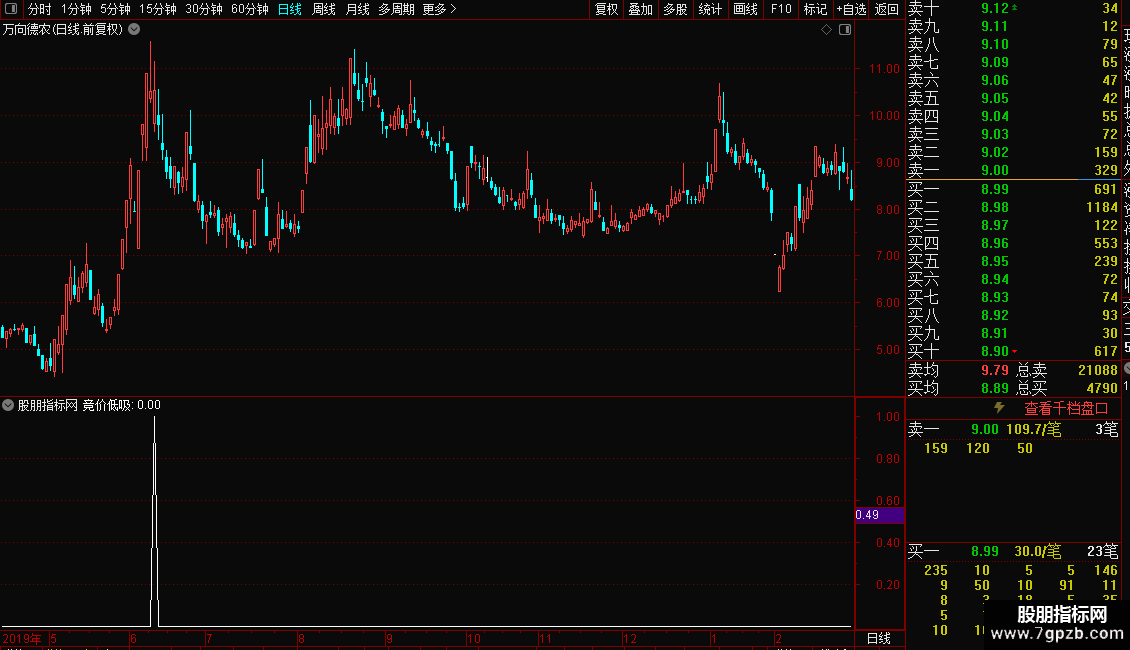Click the 买一 8.99 30.0/笔 detail header
The width and height of the screenshot is (1130, 650).
tap(1013, 551)
